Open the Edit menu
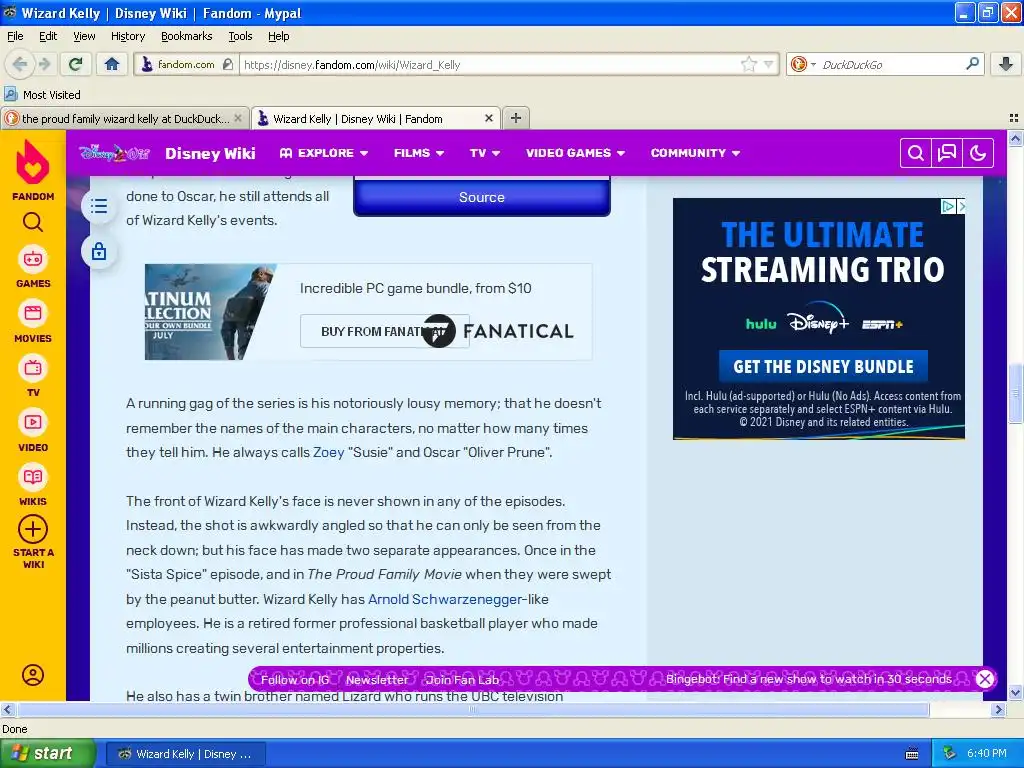 coord(48,36)
